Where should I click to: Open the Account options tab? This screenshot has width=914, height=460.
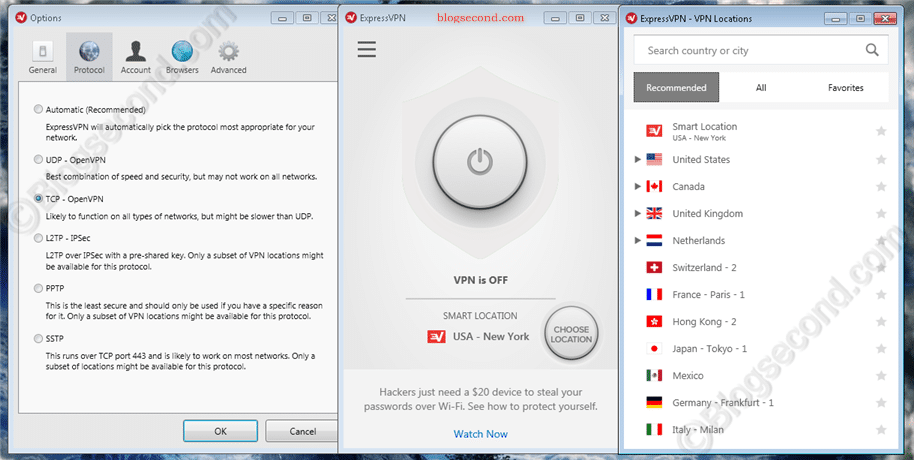(136, 57)
